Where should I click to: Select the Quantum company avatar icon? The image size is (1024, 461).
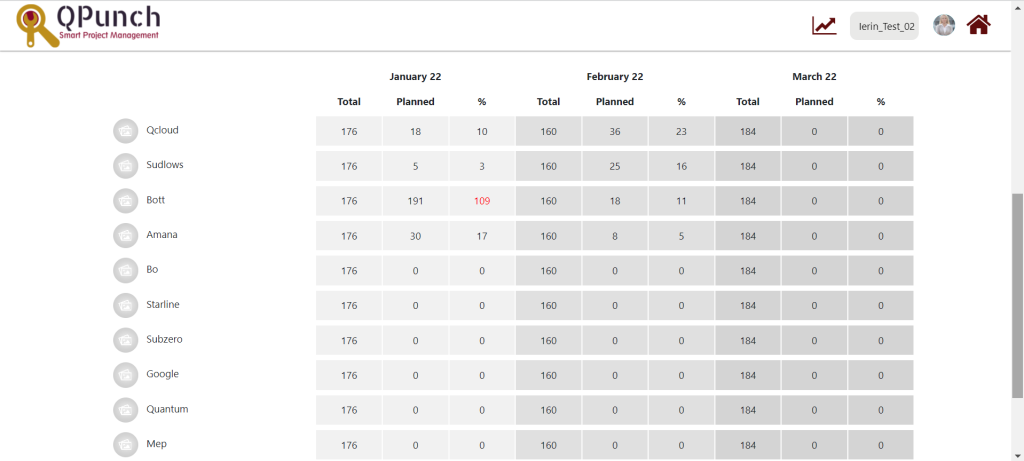pos(125,409)
